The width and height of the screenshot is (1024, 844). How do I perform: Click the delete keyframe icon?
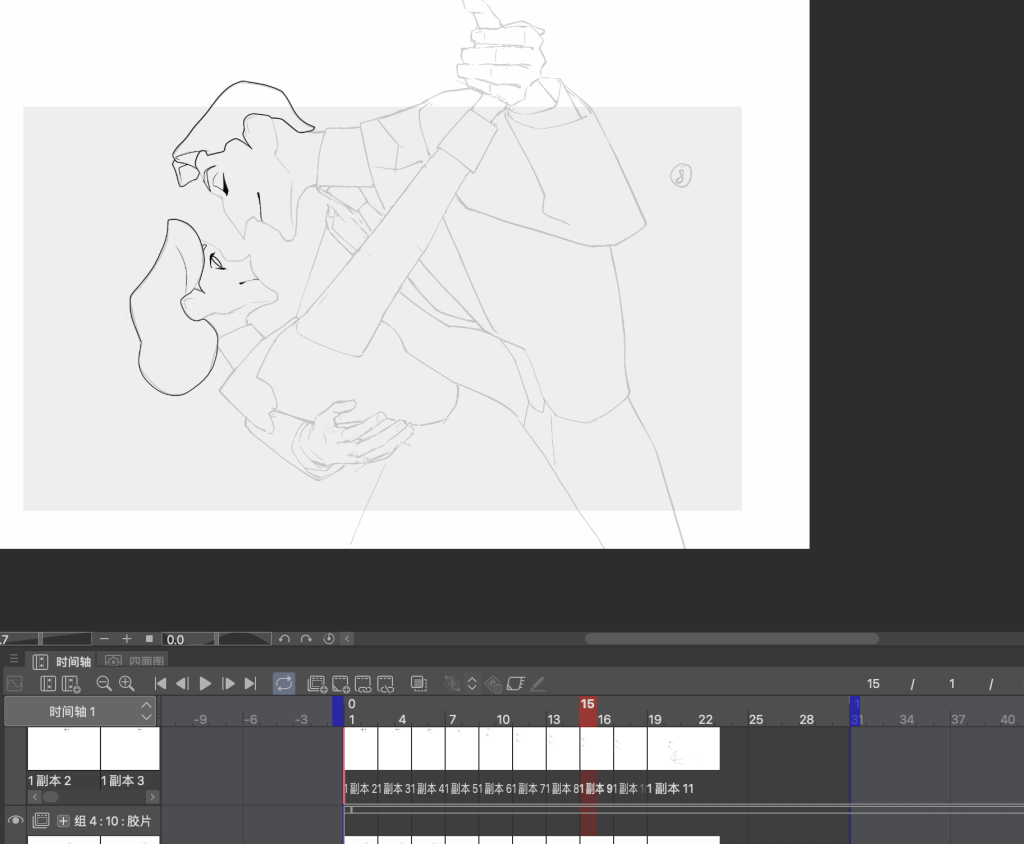coord(494,684)
